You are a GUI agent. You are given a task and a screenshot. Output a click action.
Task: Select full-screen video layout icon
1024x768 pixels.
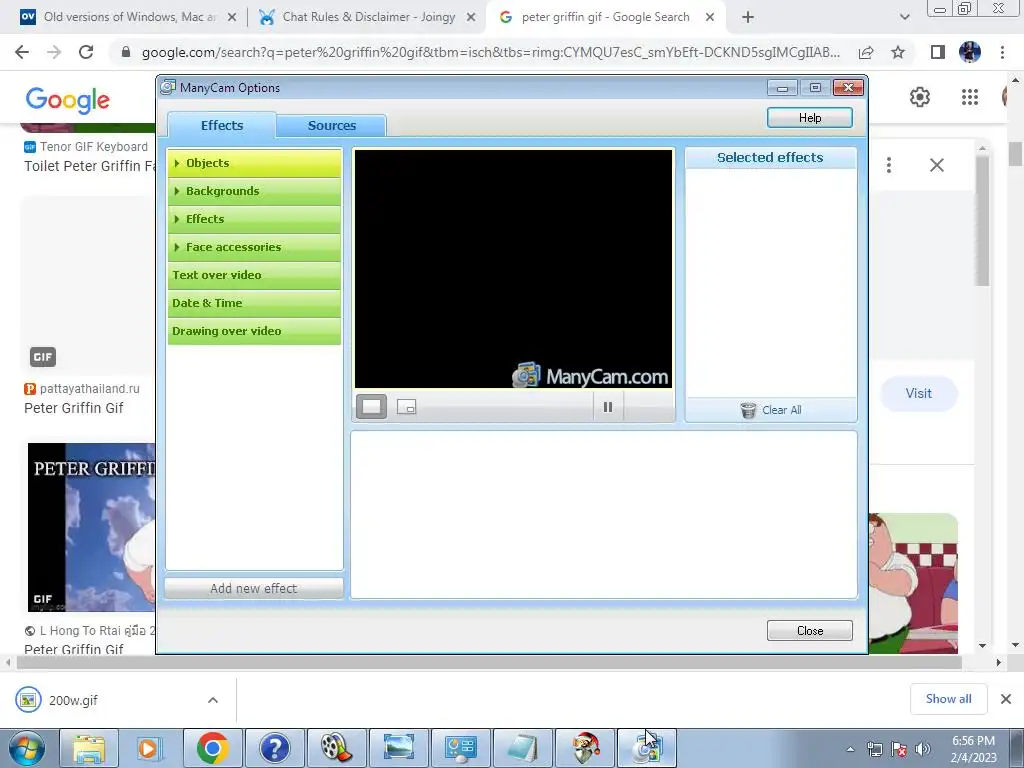[x=371, y=407]
